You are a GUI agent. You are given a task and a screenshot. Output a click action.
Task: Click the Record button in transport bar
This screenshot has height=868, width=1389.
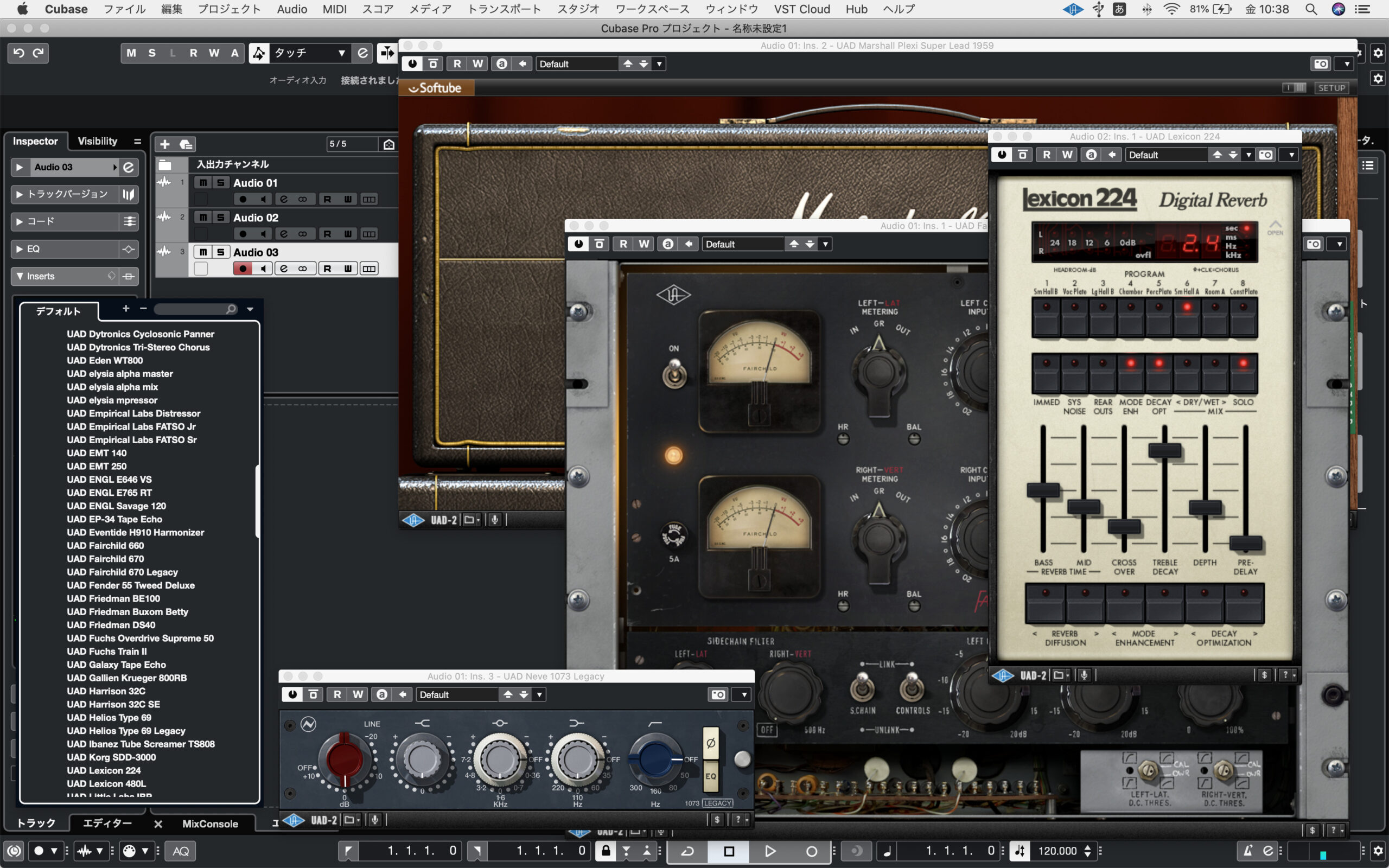(x=811, y=851)
